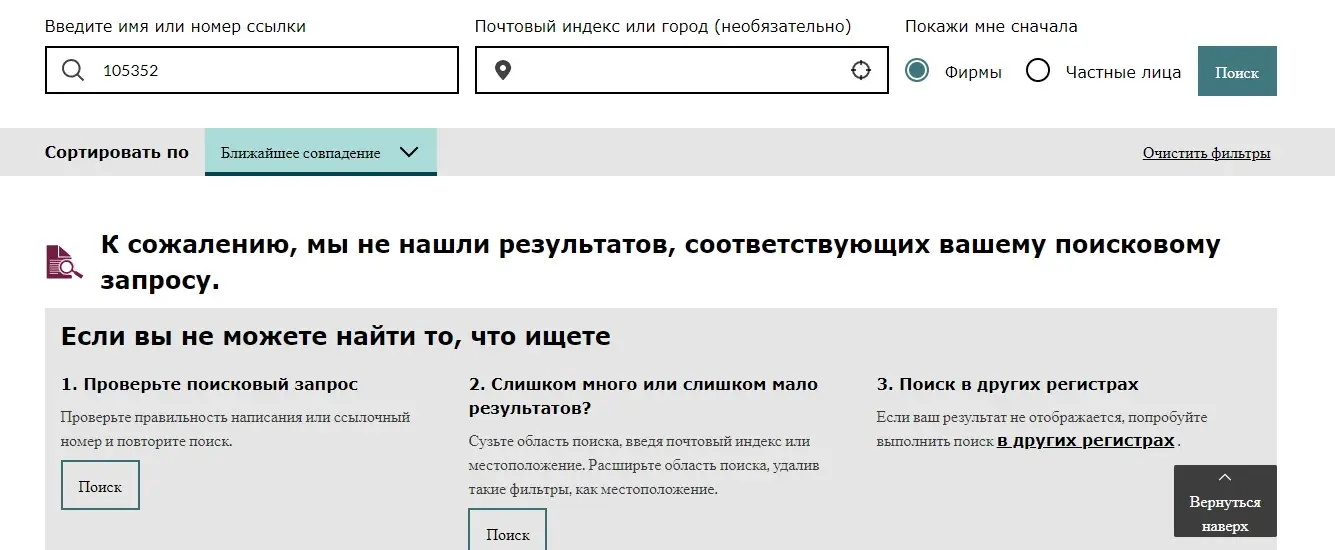
Task: Click heading 3. Поиск в других регистрах
Action: pyautogui.click(x=1008, y=384)
